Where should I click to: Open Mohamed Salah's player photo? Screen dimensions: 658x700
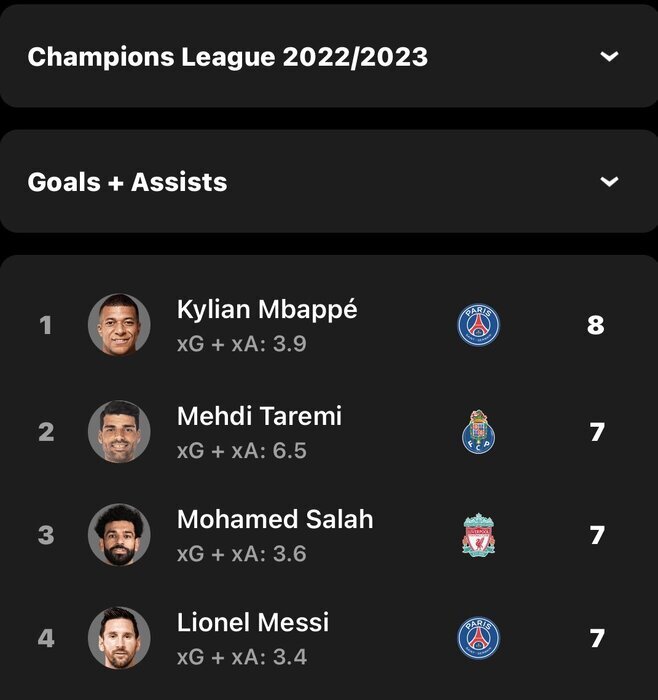click(x=119, y=535)
